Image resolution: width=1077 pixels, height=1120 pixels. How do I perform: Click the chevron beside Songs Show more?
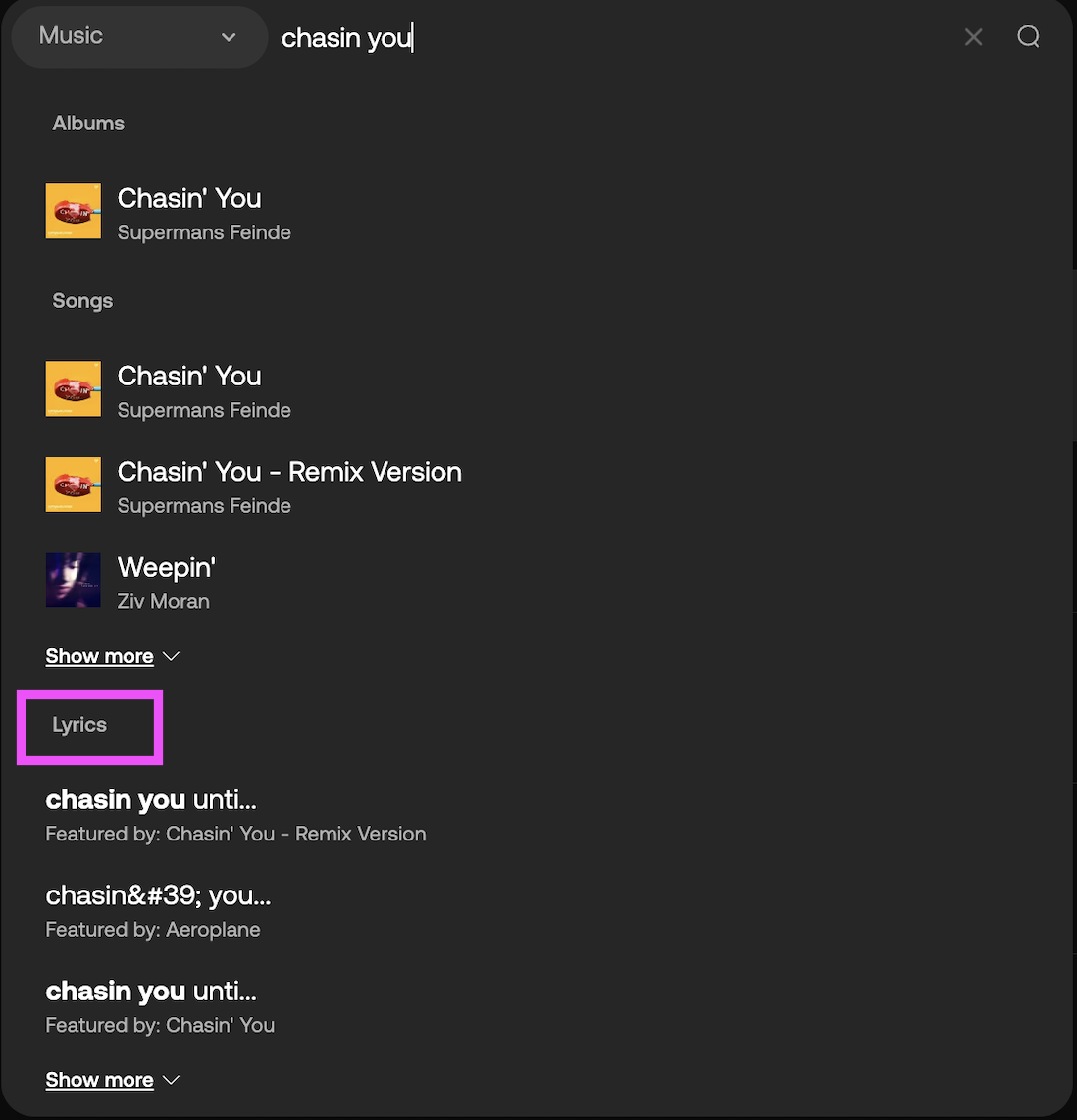click(171, 656)
